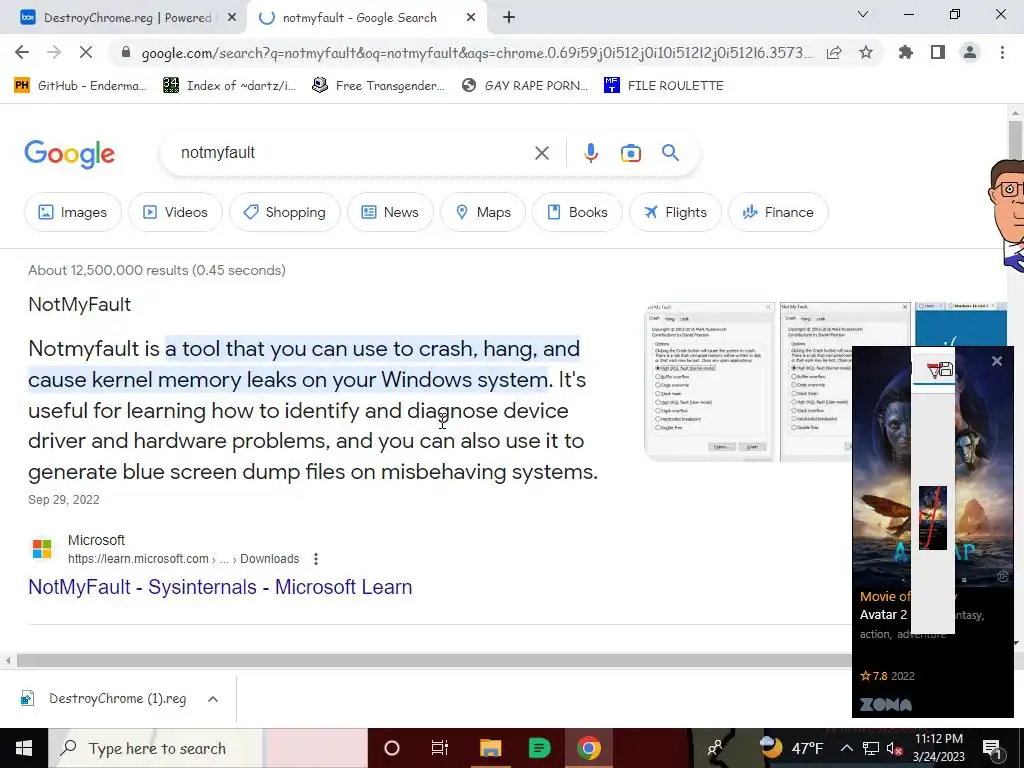Search by image with the camera icon
This screenshot has width=1024, height=768.
click(631, 153)
